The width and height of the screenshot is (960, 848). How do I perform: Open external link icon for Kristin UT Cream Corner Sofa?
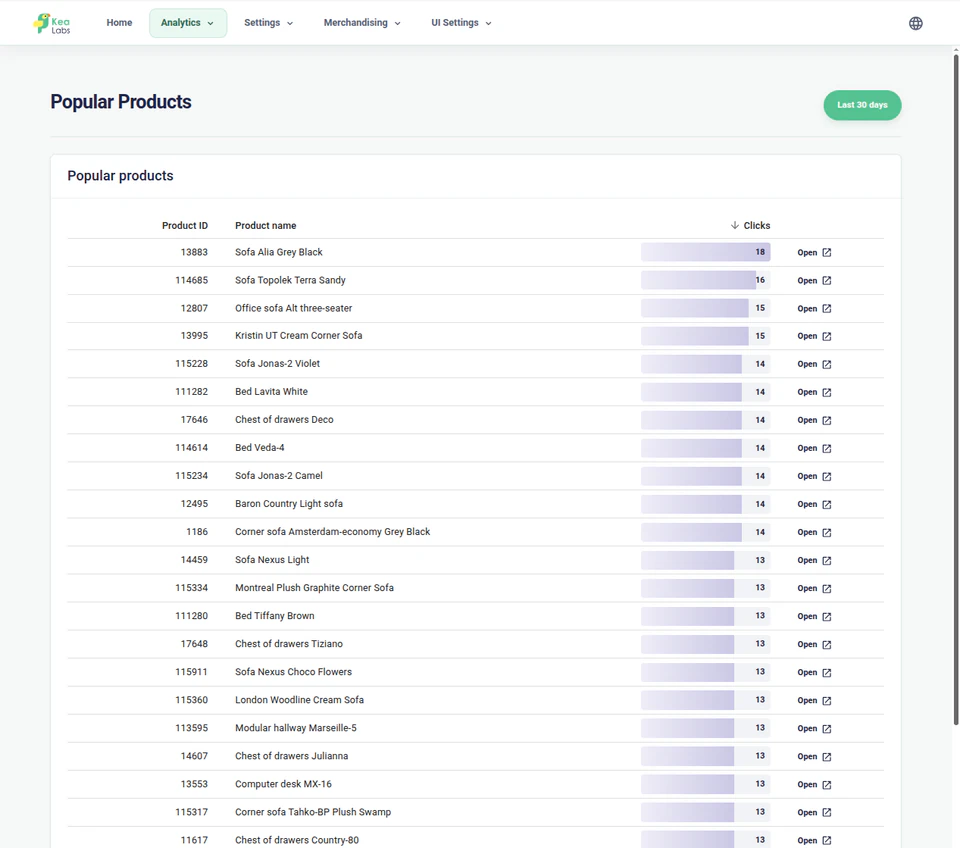tap(827, 336)
